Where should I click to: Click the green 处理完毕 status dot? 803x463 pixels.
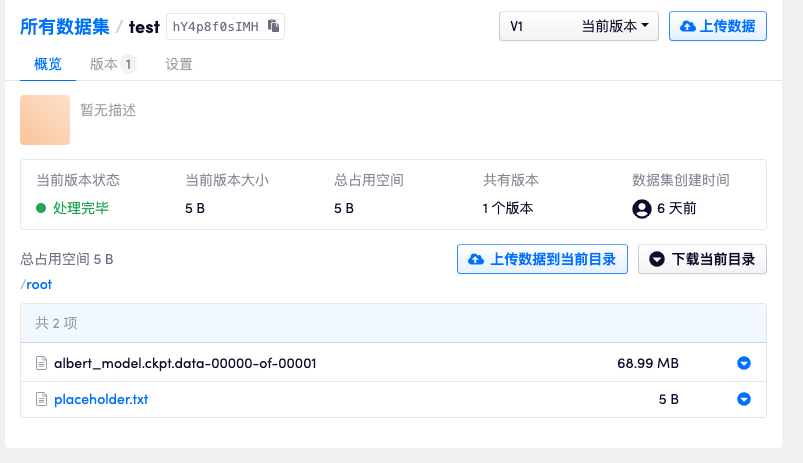coord(41,209)
